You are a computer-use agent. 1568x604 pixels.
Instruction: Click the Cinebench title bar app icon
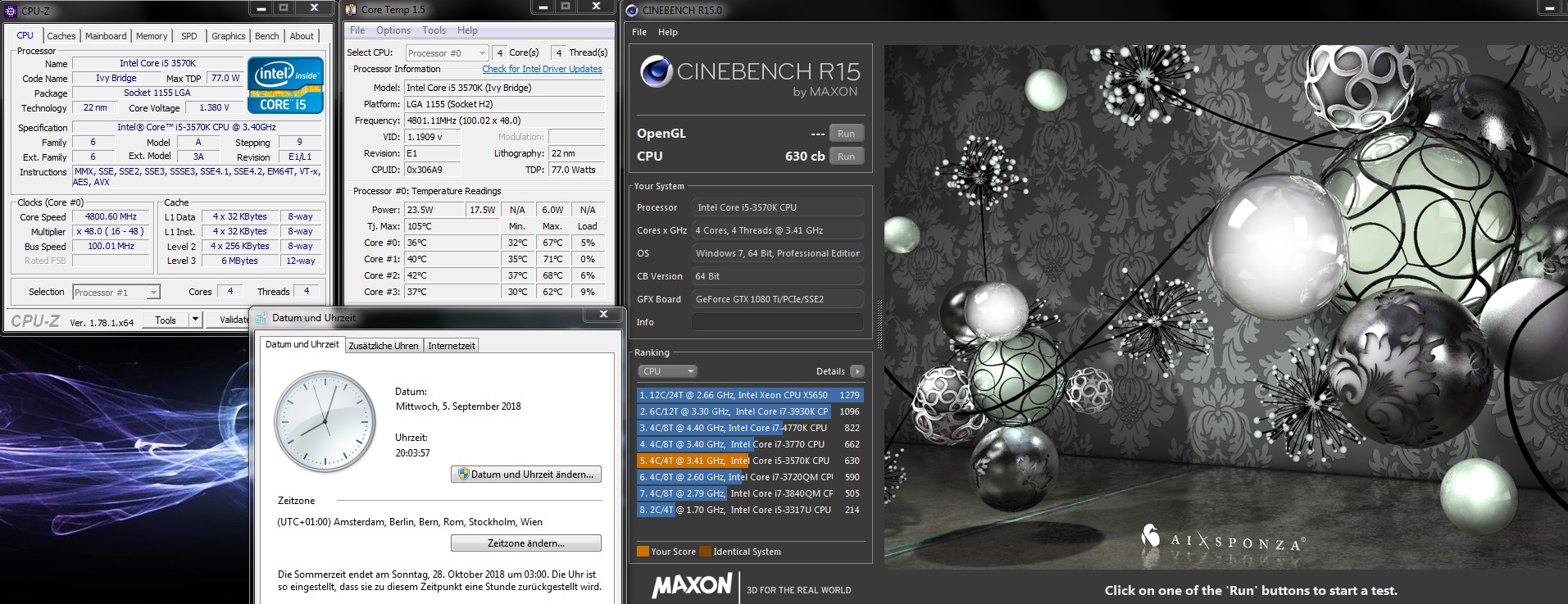pos(632,11)
